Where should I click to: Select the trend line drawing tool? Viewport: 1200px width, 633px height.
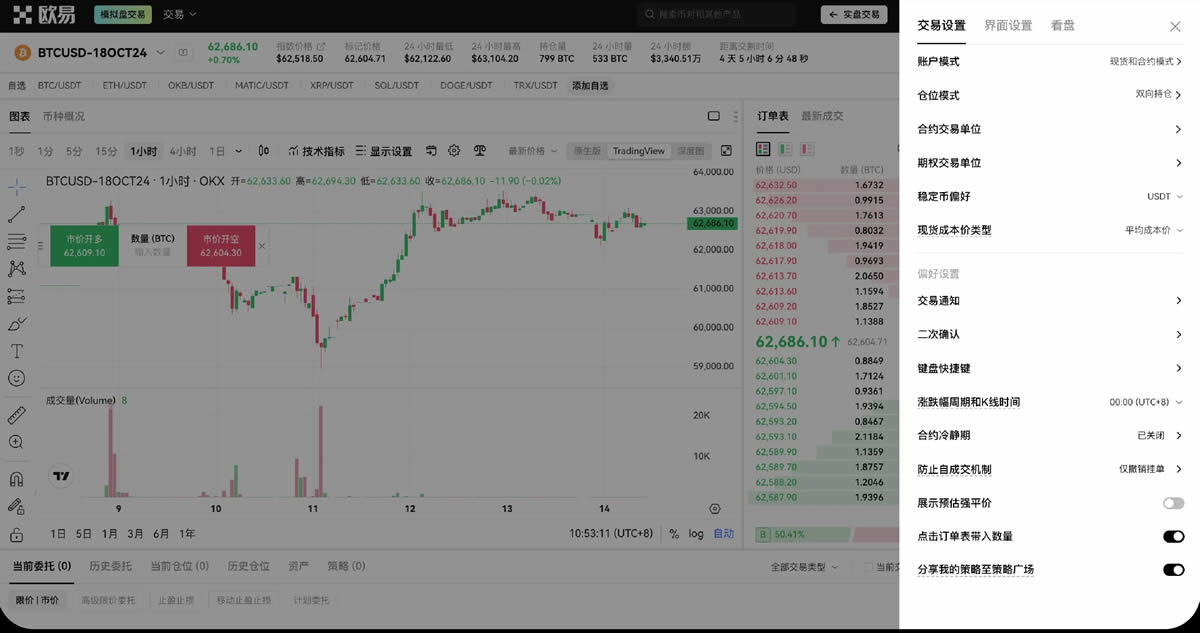pos(17,214)
